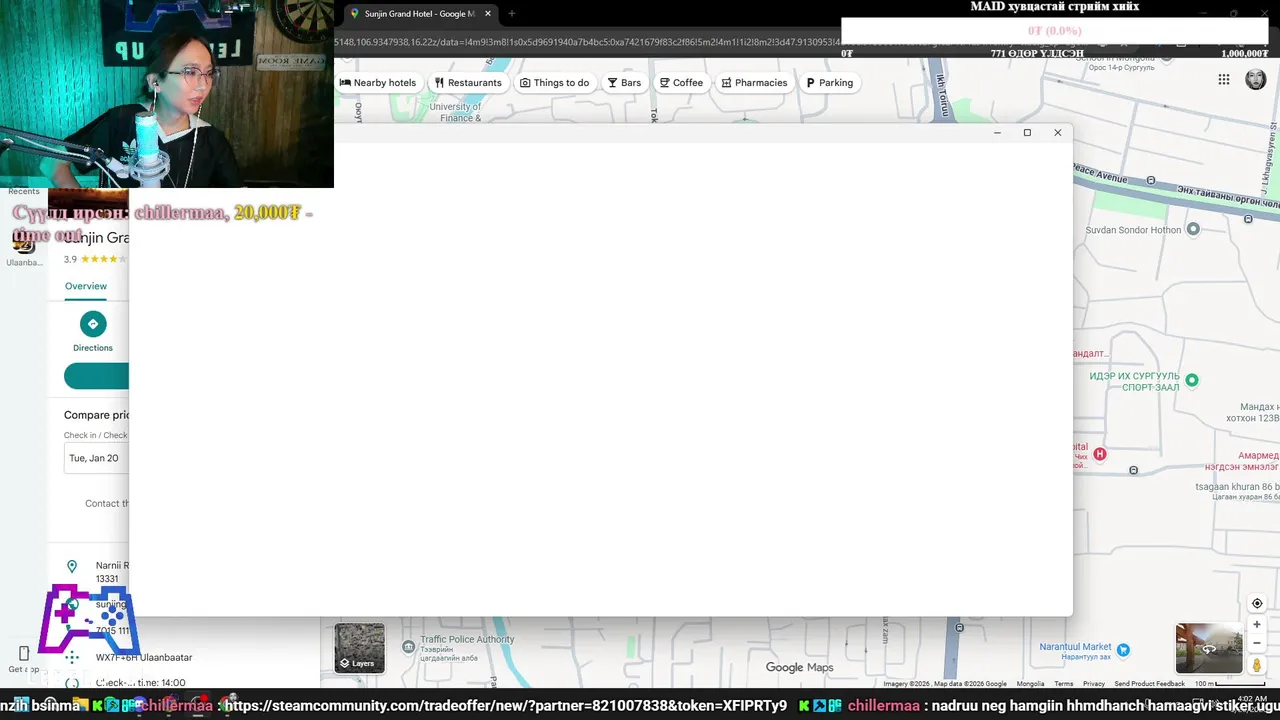Click the Directions round icon in side panel
The image size is (1280, 720).
93,324
